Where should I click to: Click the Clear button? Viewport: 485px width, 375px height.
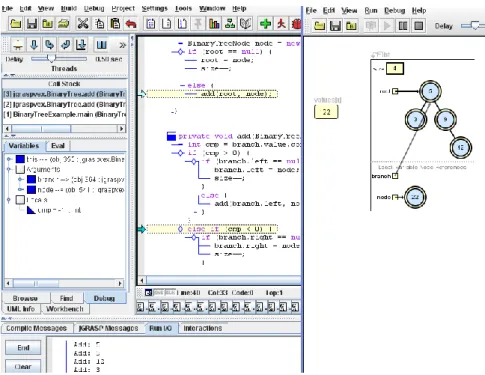pyautogui.click(x=23, y=366)
